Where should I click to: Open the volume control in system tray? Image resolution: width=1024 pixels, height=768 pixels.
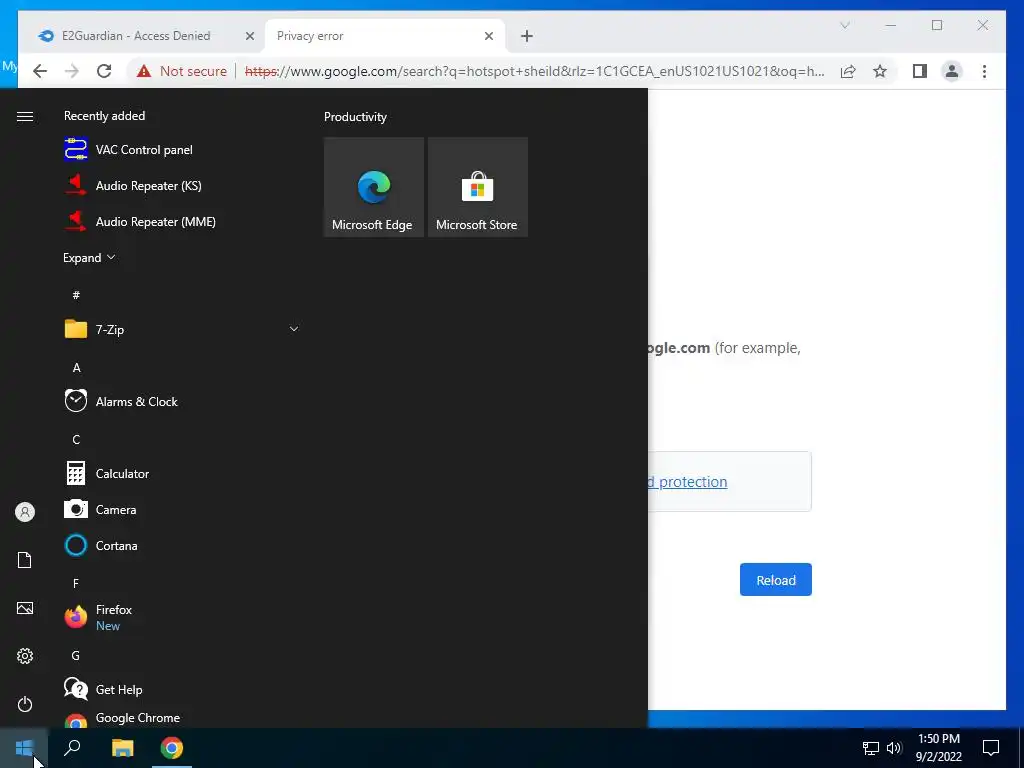[x=894, y=748]
